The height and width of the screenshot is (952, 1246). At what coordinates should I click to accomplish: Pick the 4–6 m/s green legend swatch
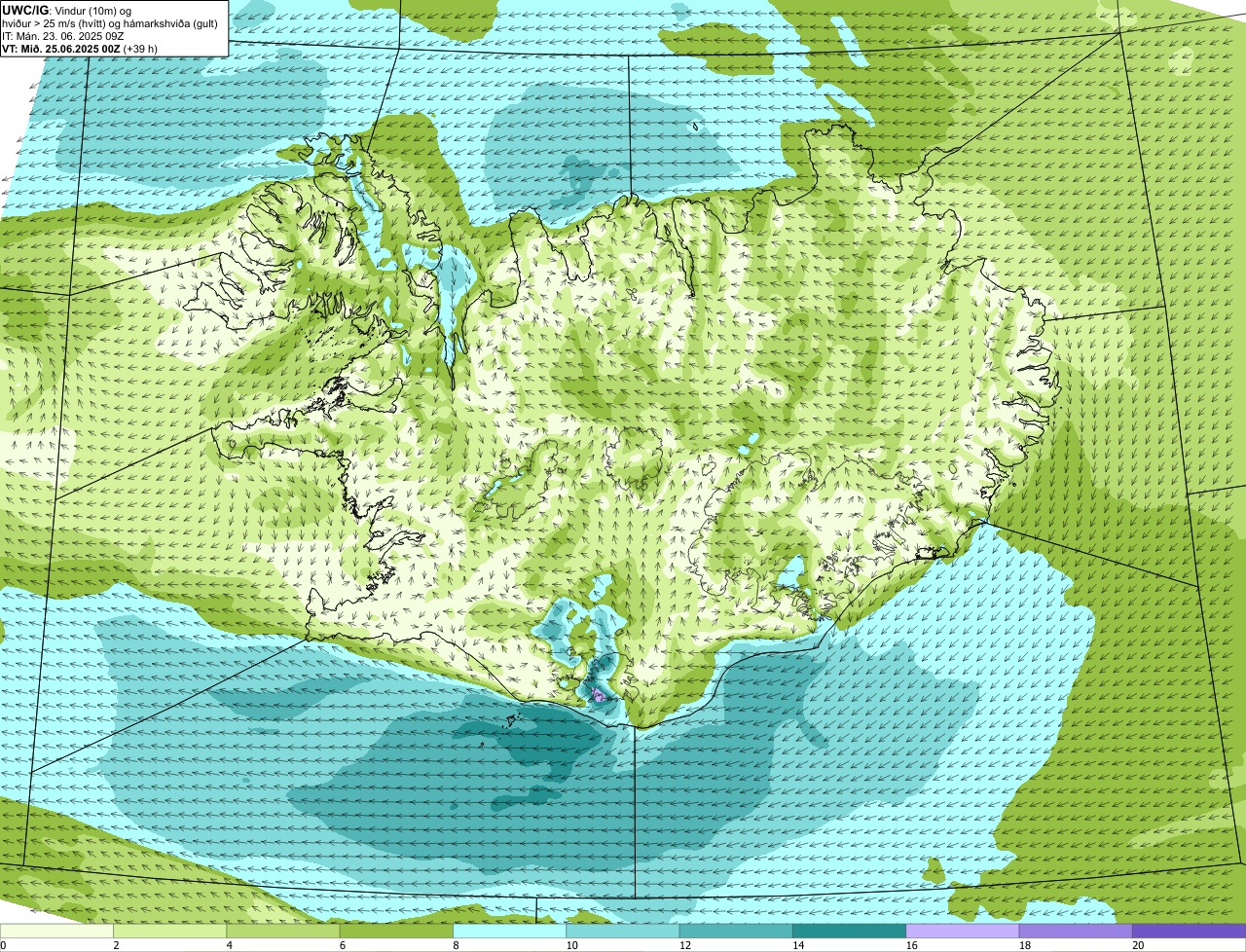283,931
